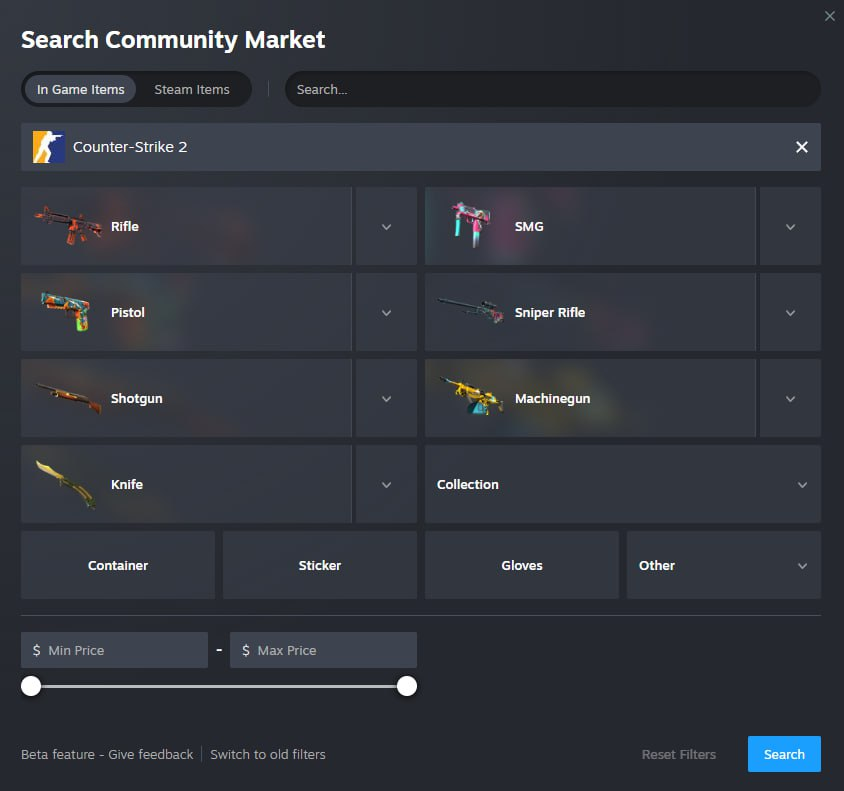This screenshot has width=844, height=791.
Task: Open the Collection dropdown
Action: (x=623, y=484)
